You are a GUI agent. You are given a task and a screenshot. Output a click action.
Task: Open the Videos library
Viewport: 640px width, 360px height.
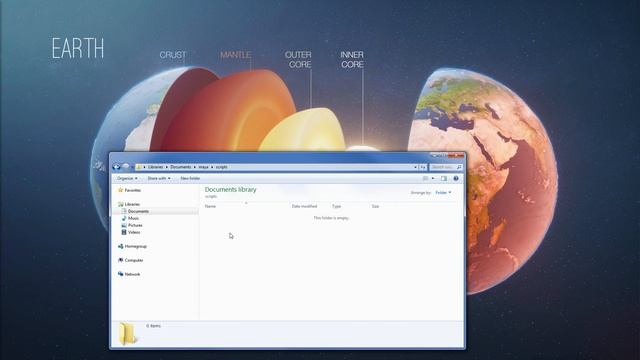pos(131,232)
